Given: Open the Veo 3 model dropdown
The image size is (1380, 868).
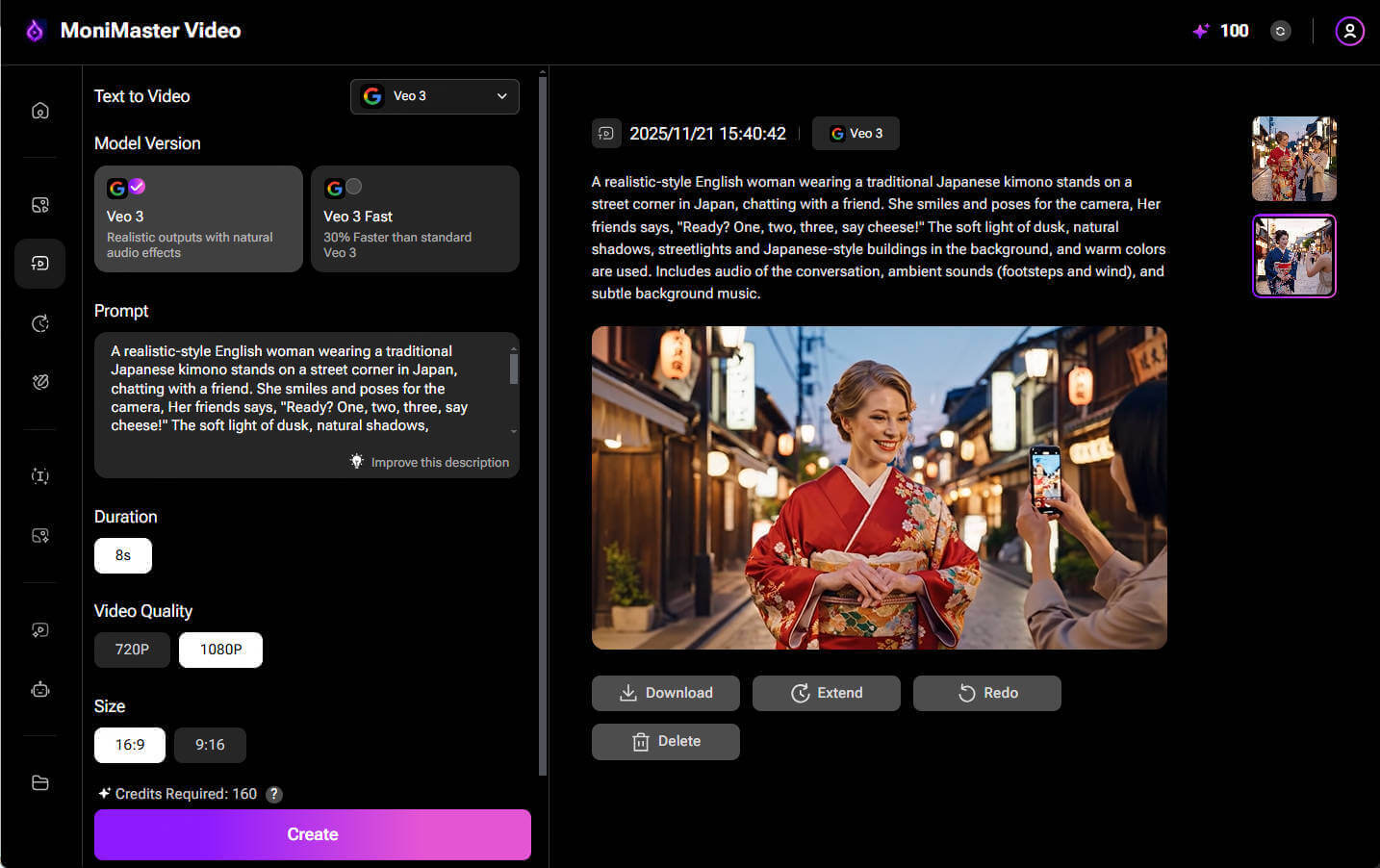Looking at the screenshot, I should pyautogui.click(x=435, y=96).
